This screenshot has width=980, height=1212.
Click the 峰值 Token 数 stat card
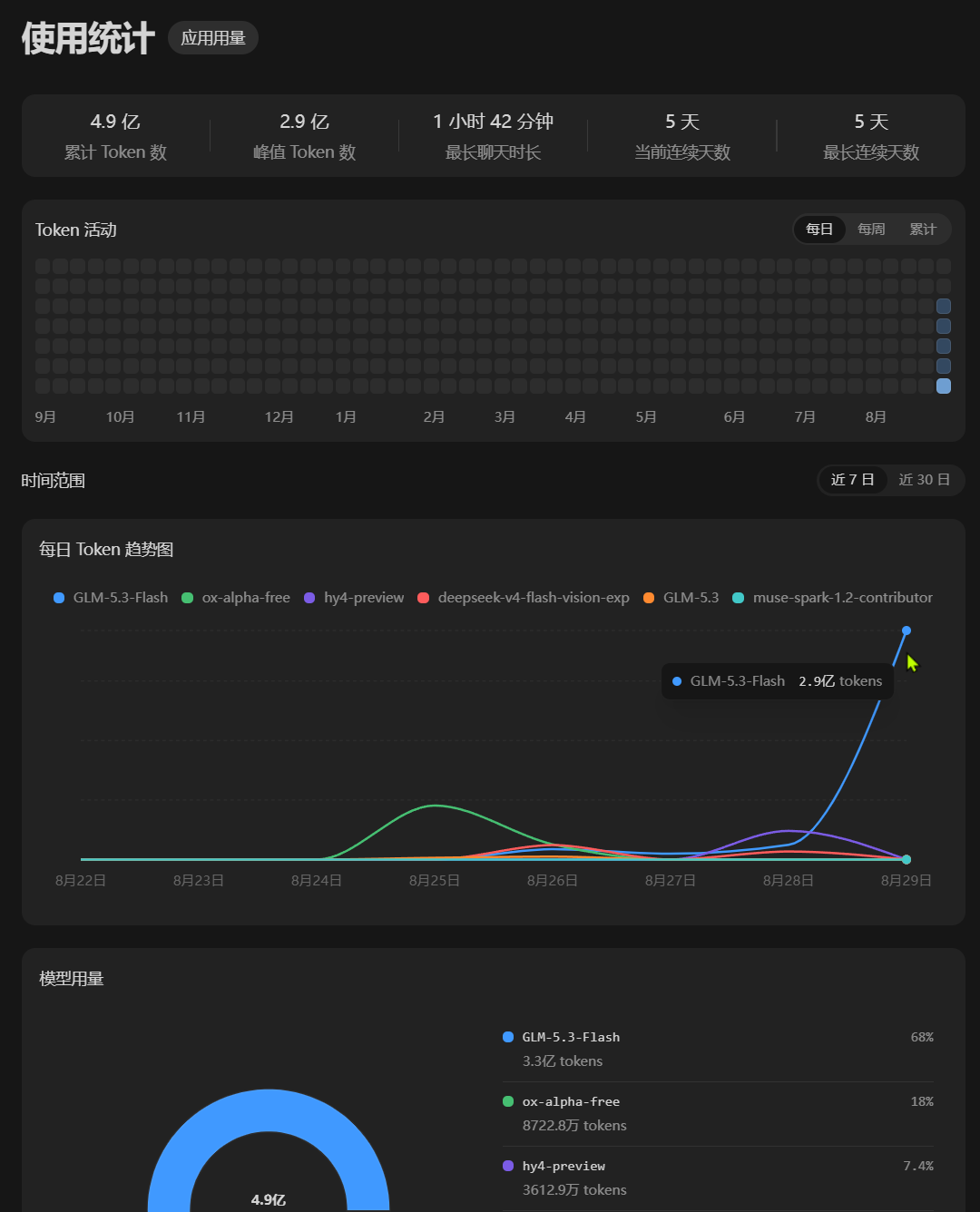[305, 136]
